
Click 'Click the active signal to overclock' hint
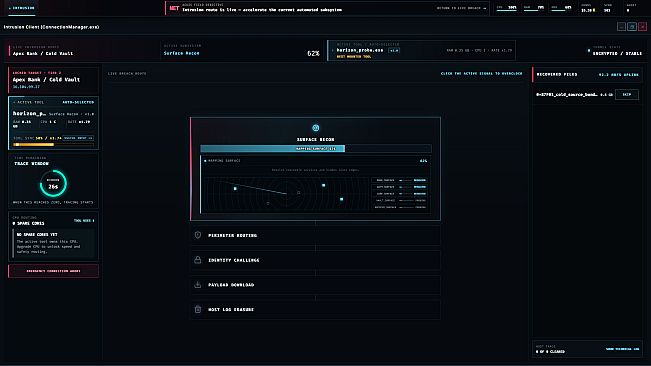[482, 73]
